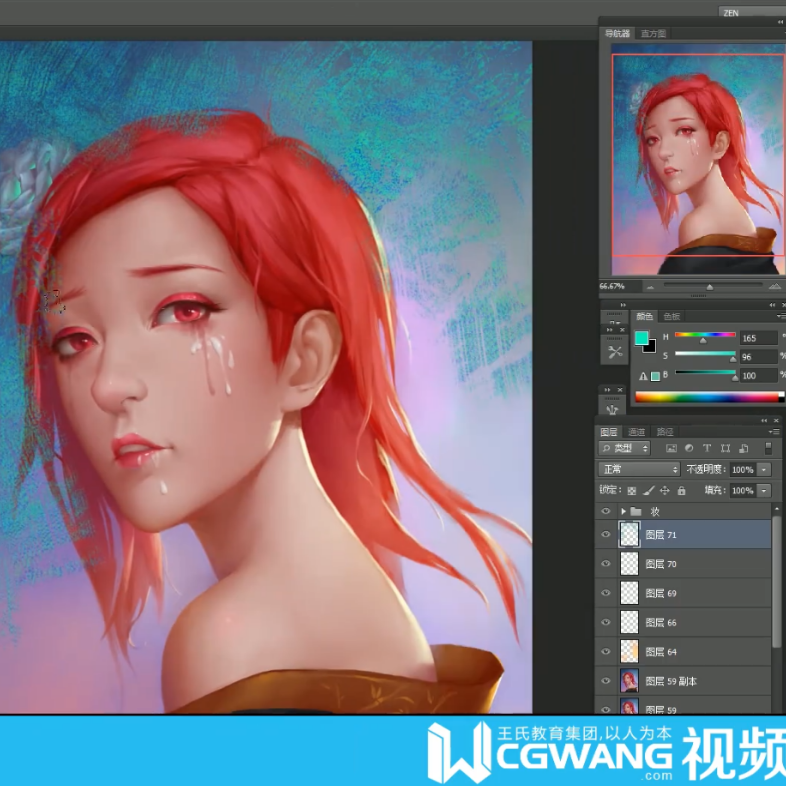The width and height of the screenshot is (786, 786).
Task: Toggle the layer filtering on/off switch
Action: pyautogui.click(x=768, y=448)
